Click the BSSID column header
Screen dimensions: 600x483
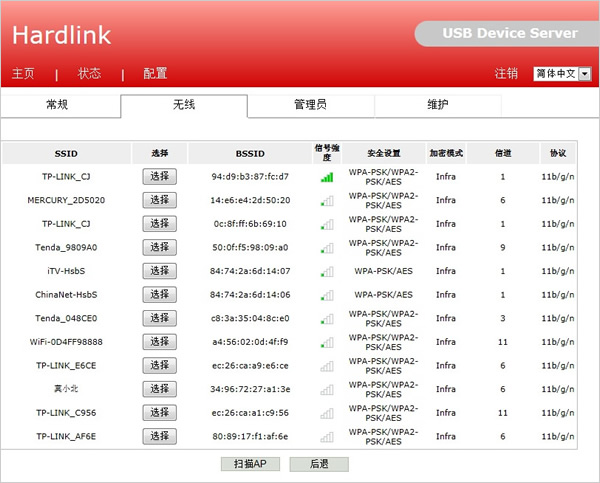(250, 153)
